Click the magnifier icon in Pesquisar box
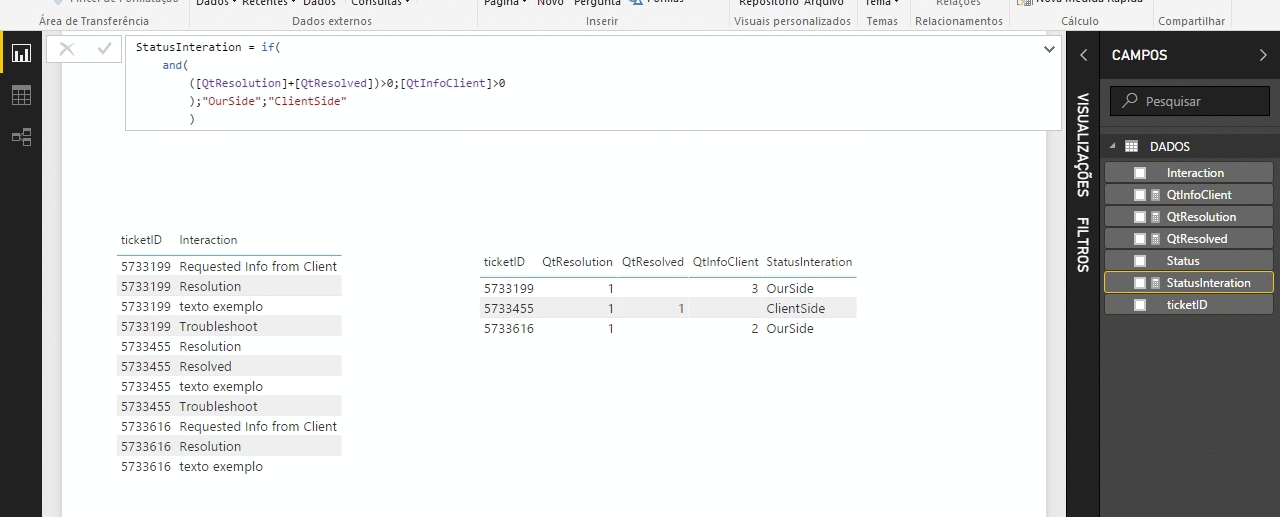The width and height of the screenshot is (1280, 517). pyautogui.click(x=1130, y=101)
